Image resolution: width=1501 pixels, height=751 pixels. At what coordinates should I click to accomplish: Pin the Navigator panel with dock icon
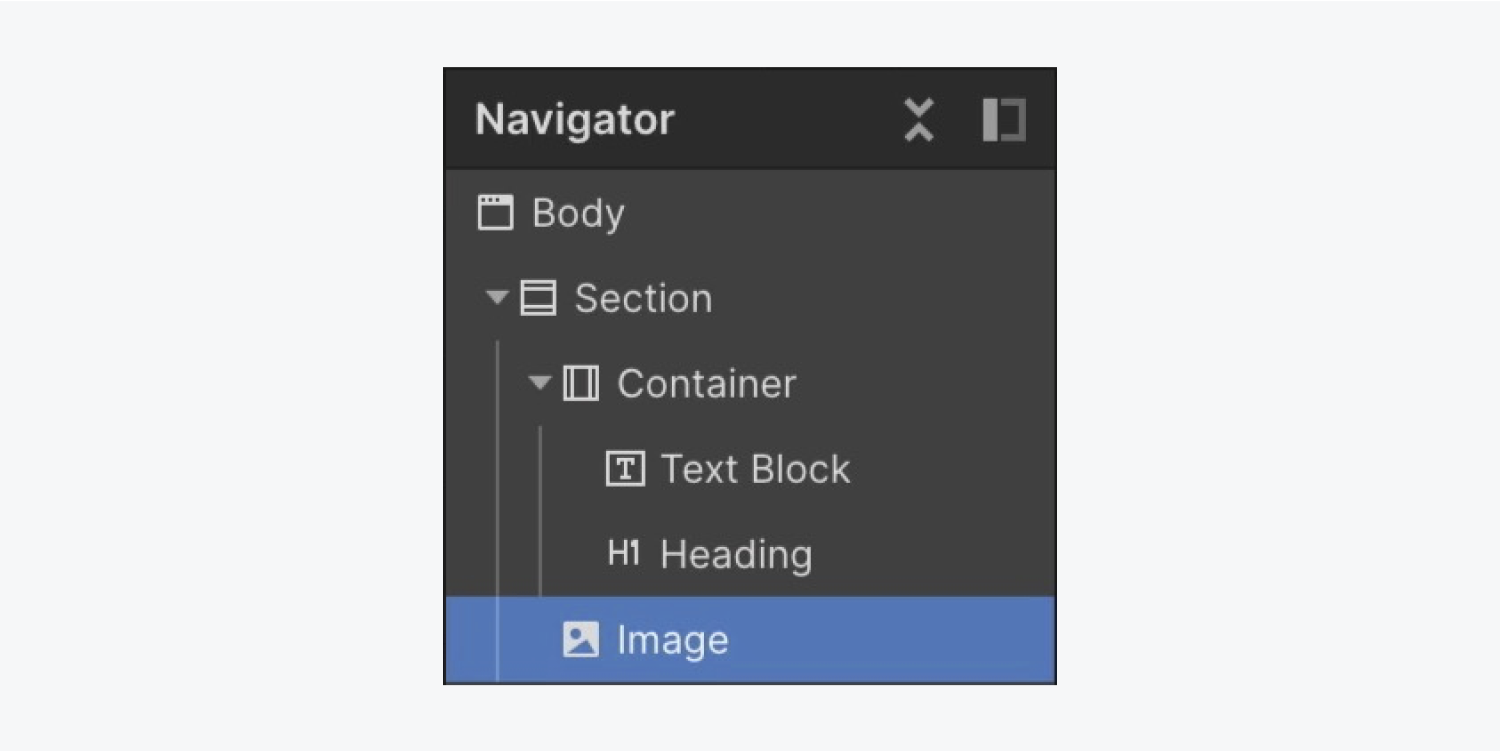1004,120
